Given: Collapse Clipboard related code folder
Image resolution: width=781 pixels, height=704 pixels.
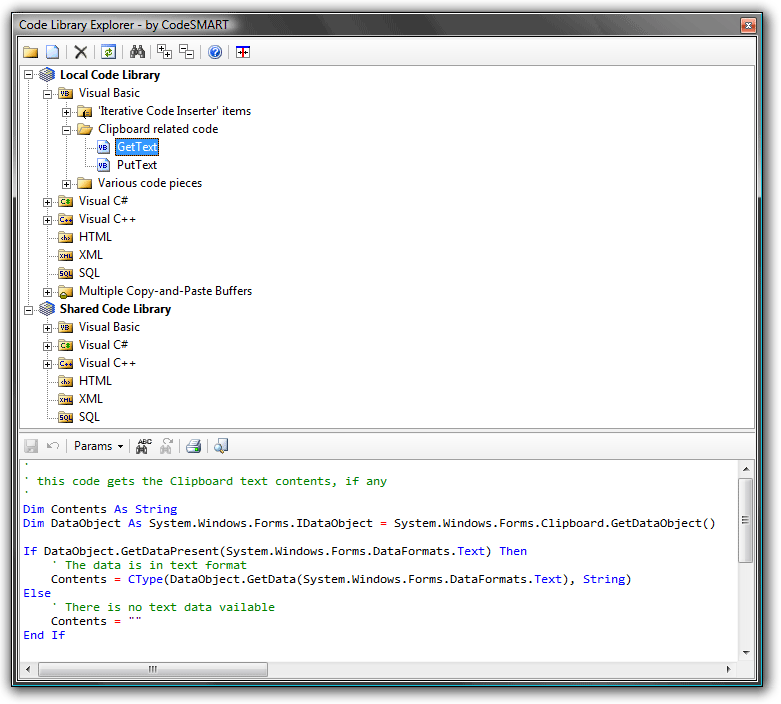Looking at the screenshot, I should pos(66,130).
